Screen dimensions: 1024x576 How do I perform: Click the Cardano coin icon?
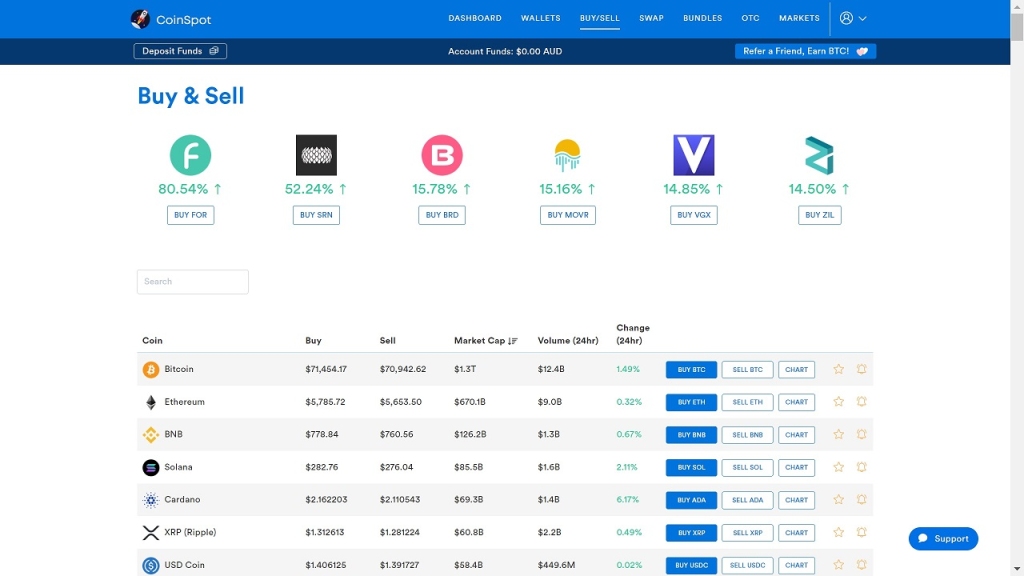pos(151,500)
